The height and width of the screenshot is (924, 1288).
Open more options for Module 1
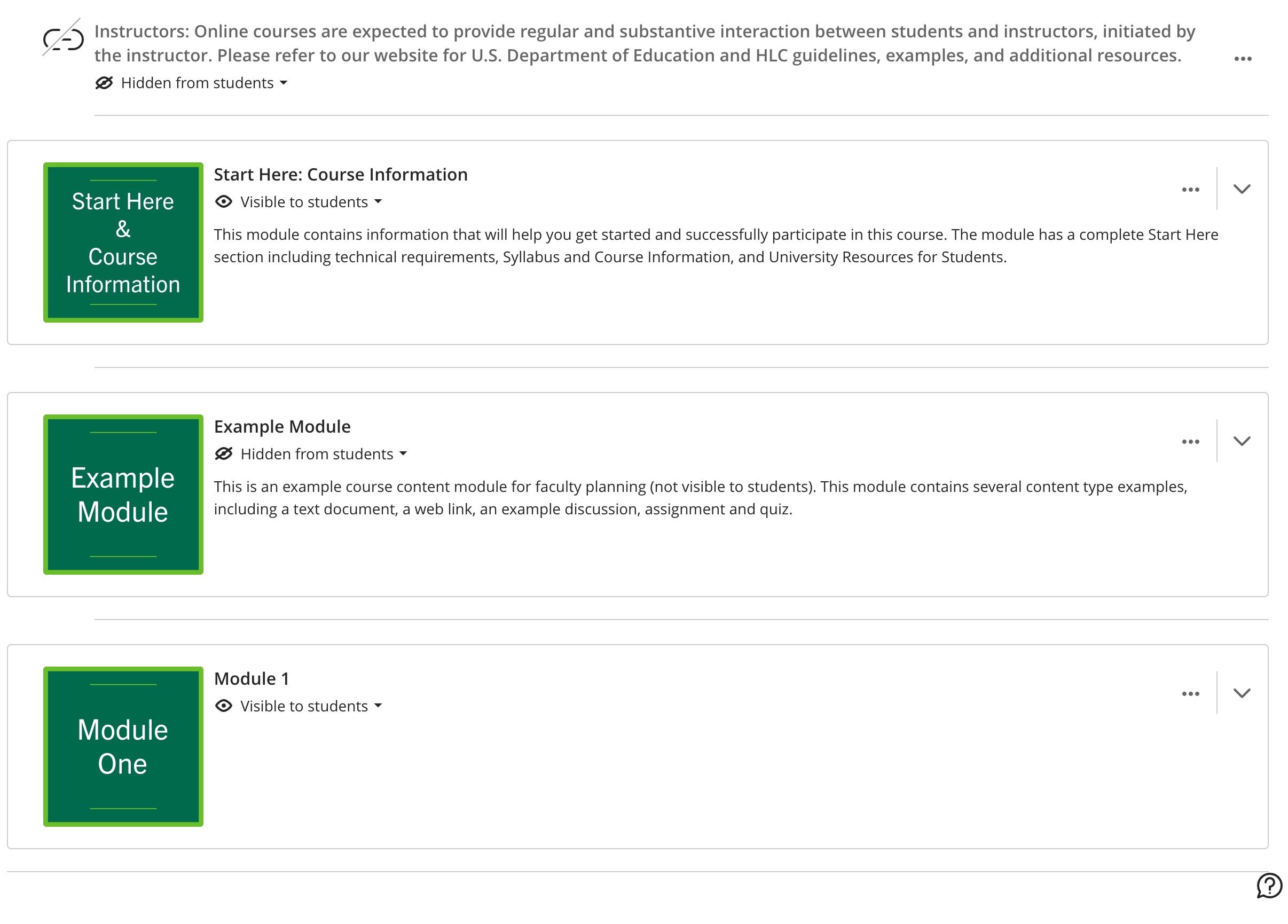point(1190,694)
